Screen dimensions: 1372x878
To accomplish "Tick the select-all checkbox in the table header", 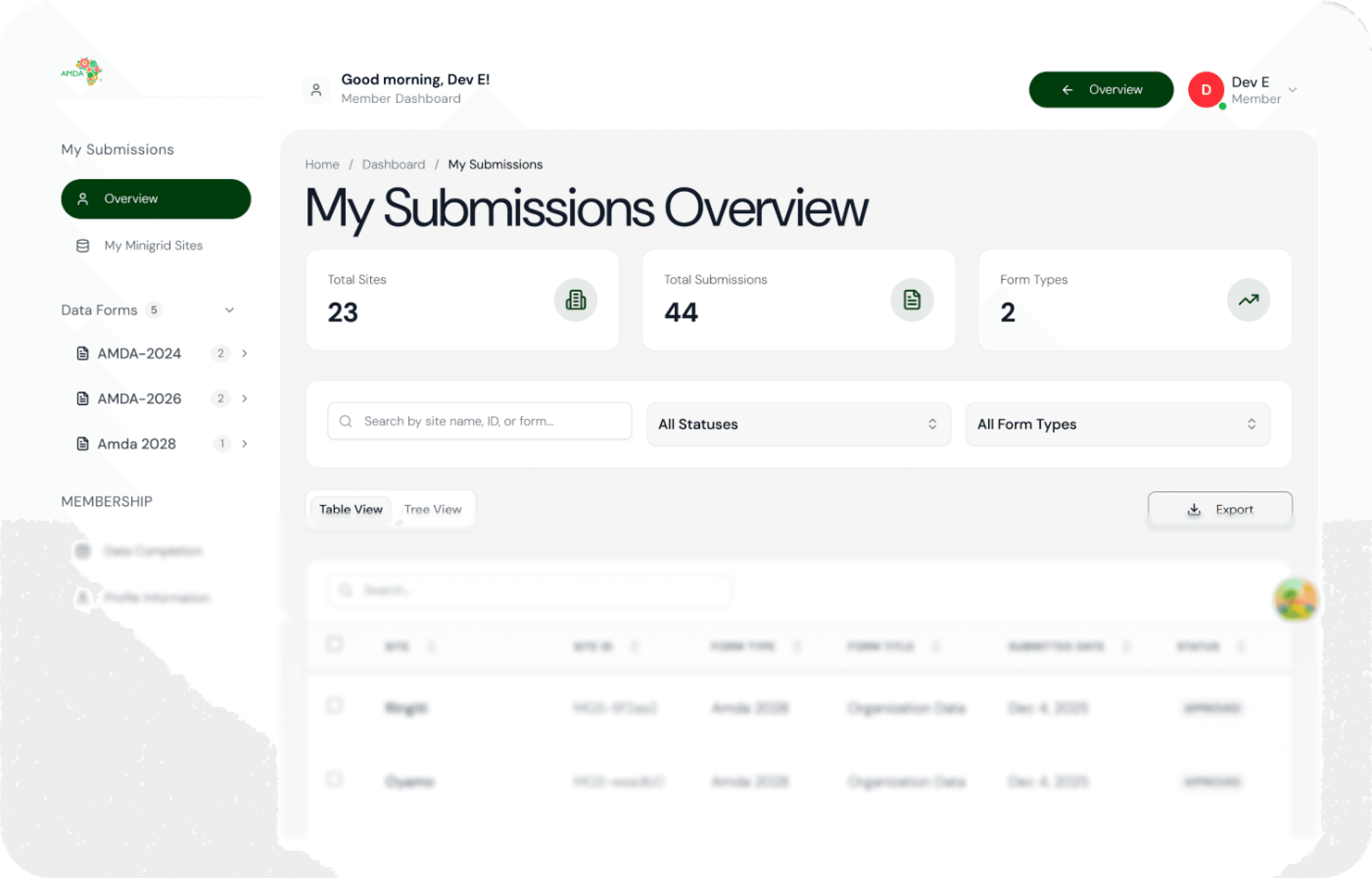I will tap(335, 644).
